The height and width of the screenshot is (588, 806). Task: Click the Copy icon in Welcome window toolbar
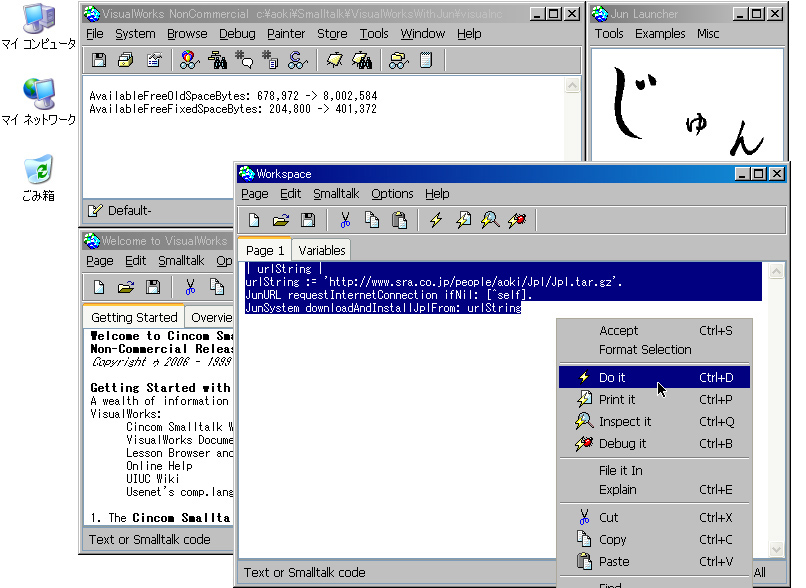coord(216,287)
